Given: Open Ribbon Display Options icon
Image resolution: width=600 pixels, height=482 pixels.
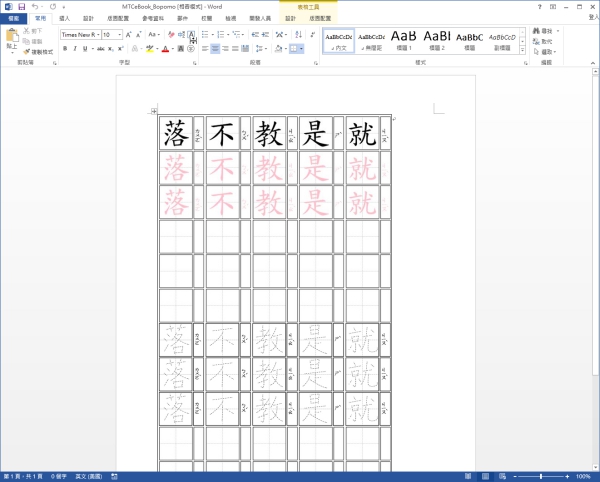Looking at the screenshot, I should tap(553, 7).
